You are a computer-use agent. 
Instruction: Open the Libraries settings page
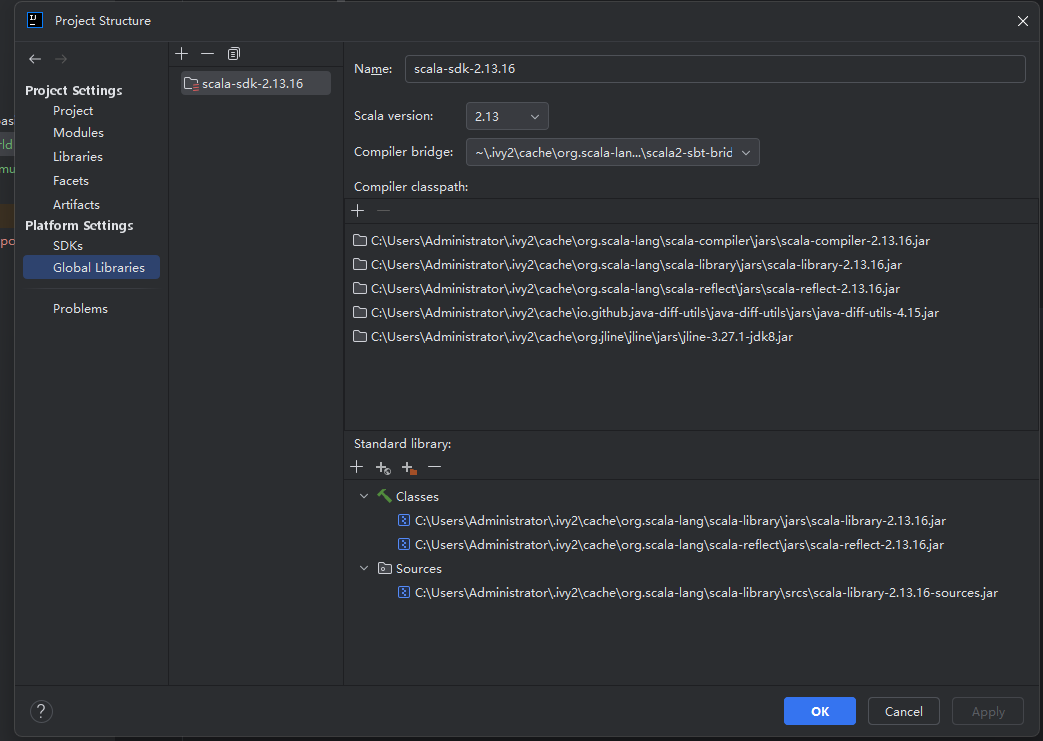tap(78, 156)
